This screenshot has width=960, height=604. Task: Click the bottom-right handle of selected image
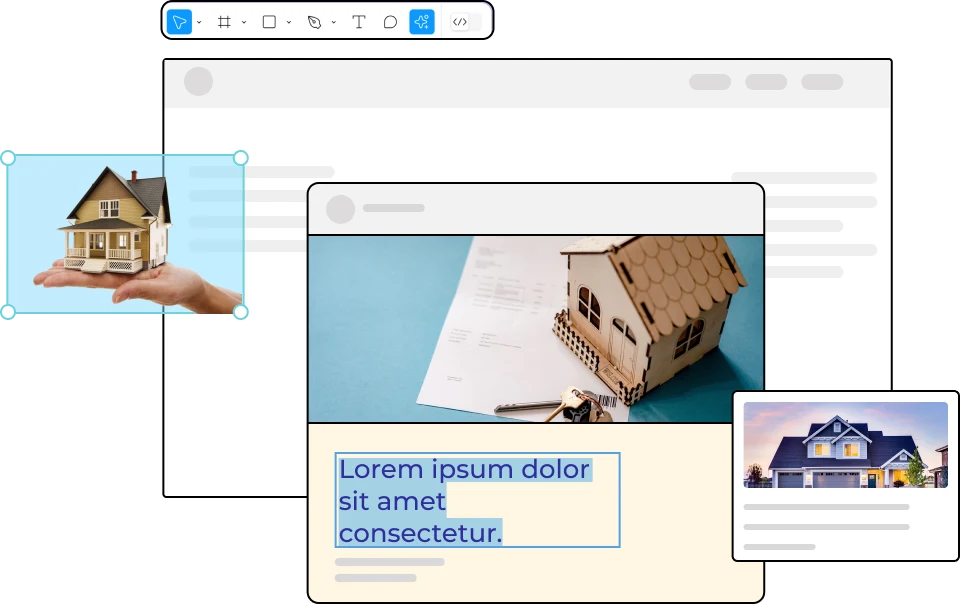[x=240, y=312]
